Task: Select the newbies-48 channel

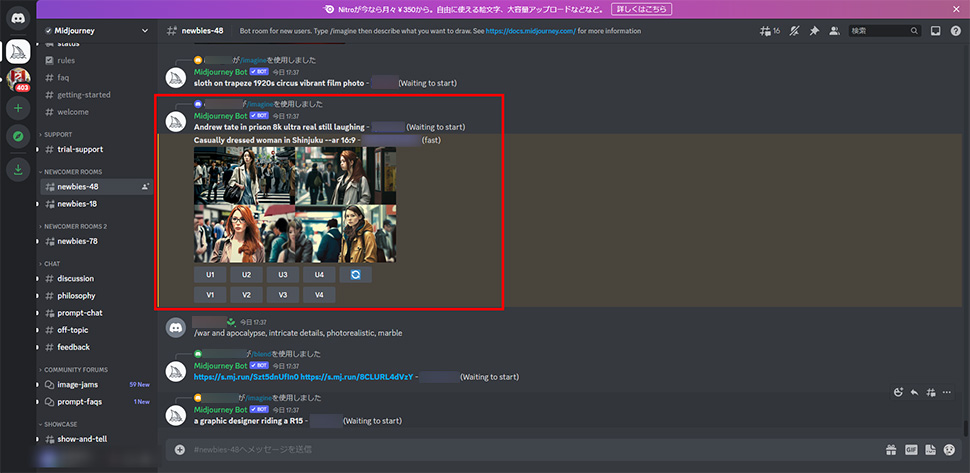Action: point(97,187)
